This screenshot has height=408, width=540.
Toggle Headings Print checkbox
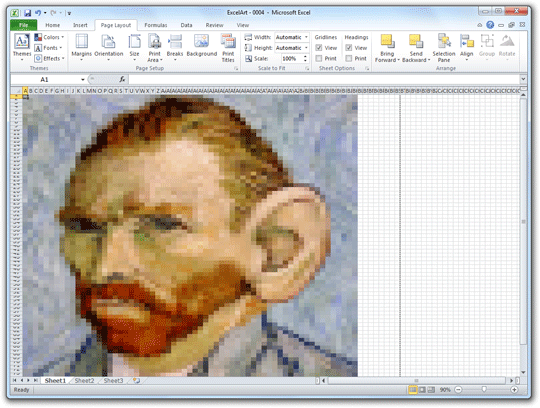tap(349, 59)
